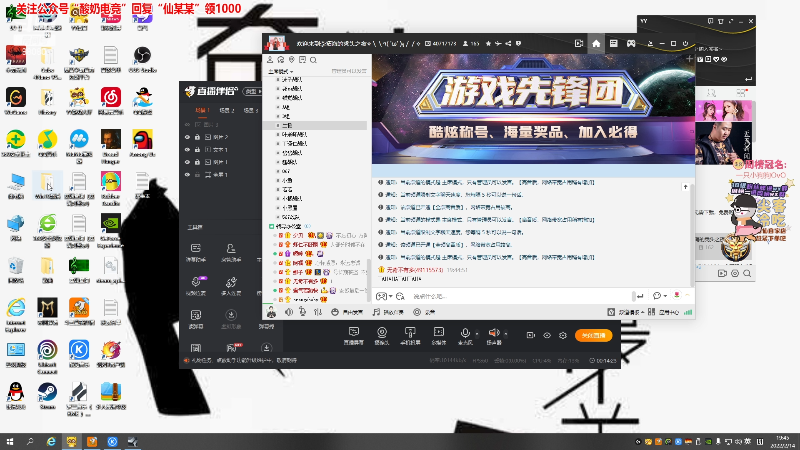Click the star favorite icon in channel header
Screen dimensions: 800x450
pos(488,44)
